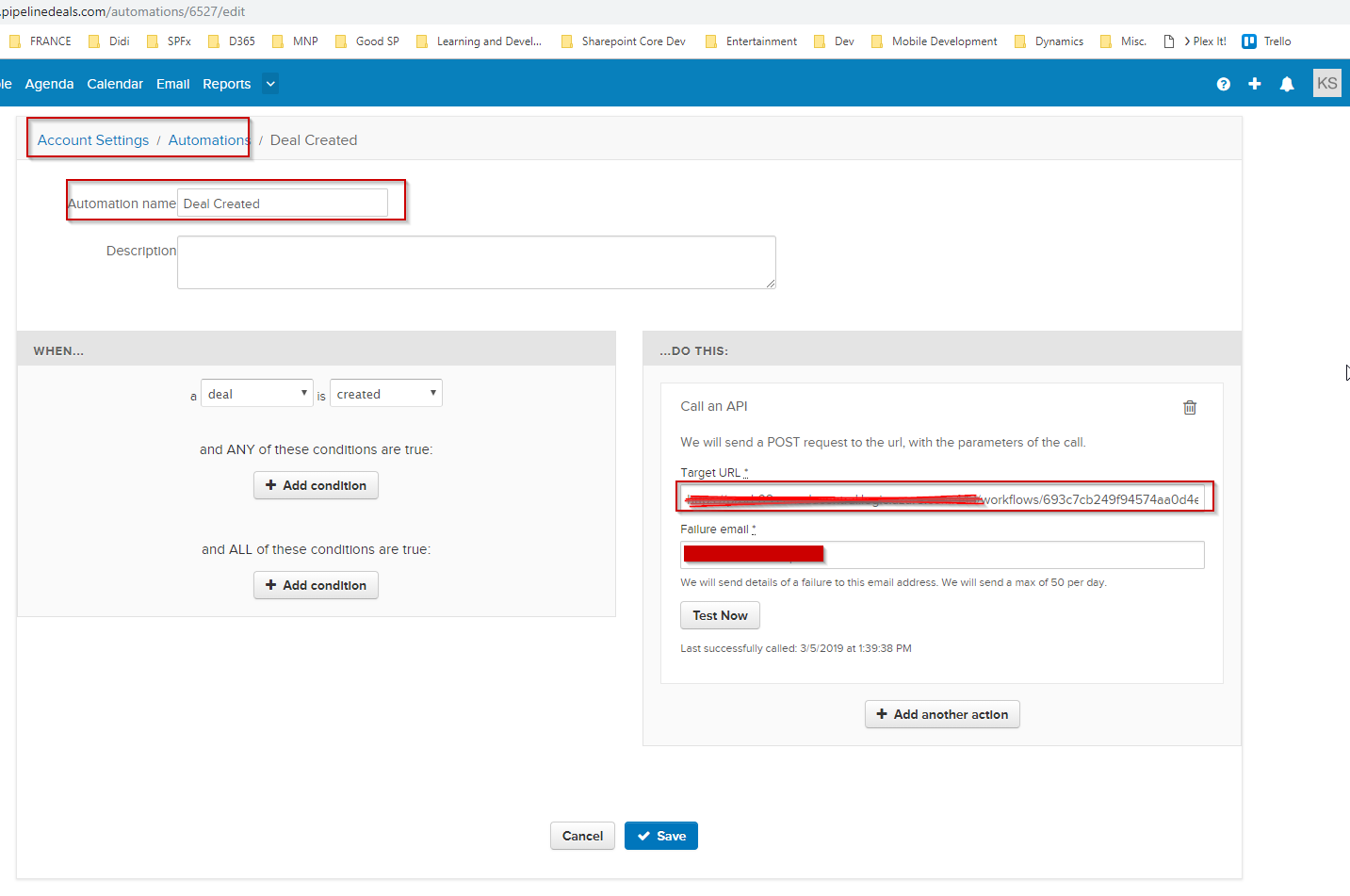The height and width of the screenshot is (896, 1350).
Task: Add condition under ANY conditions
Action: 316,485
